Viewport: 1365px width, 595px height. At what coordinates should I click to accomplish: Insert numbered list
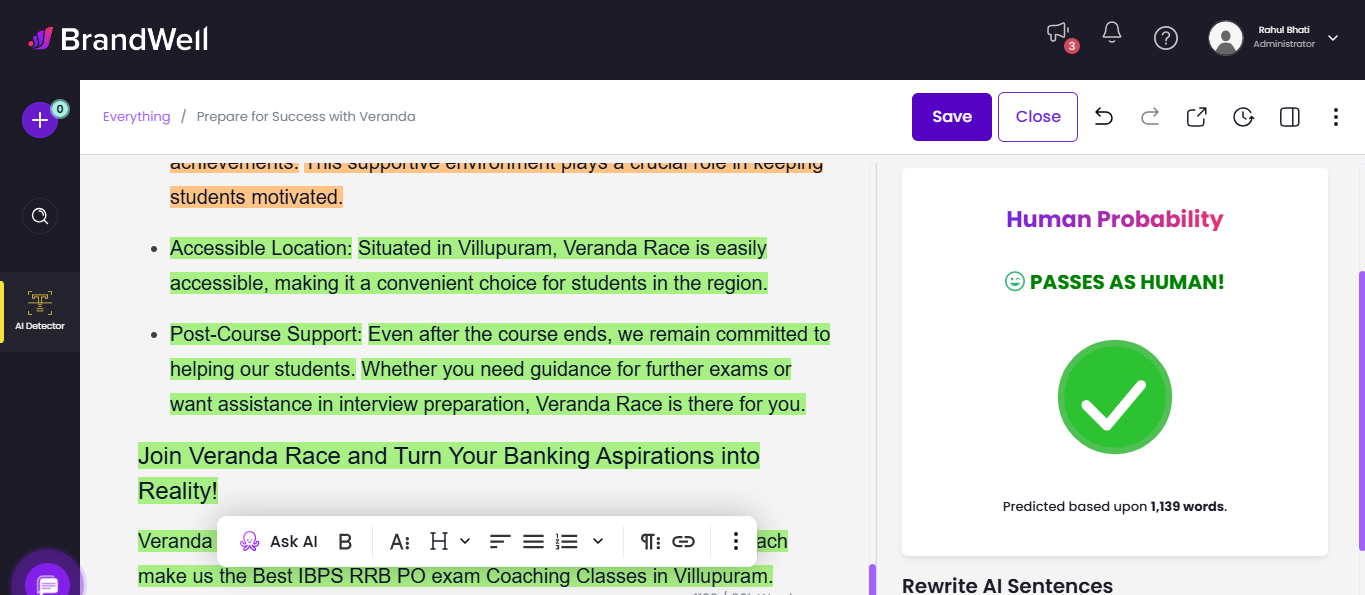click(x=567, y=541)
